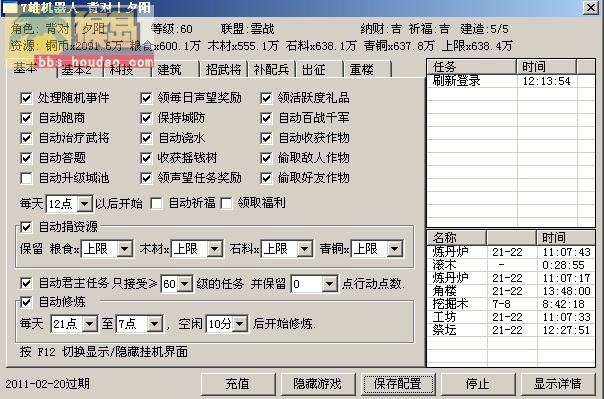Toggle 收获摇钱树 checkbox

pos(146,158)
